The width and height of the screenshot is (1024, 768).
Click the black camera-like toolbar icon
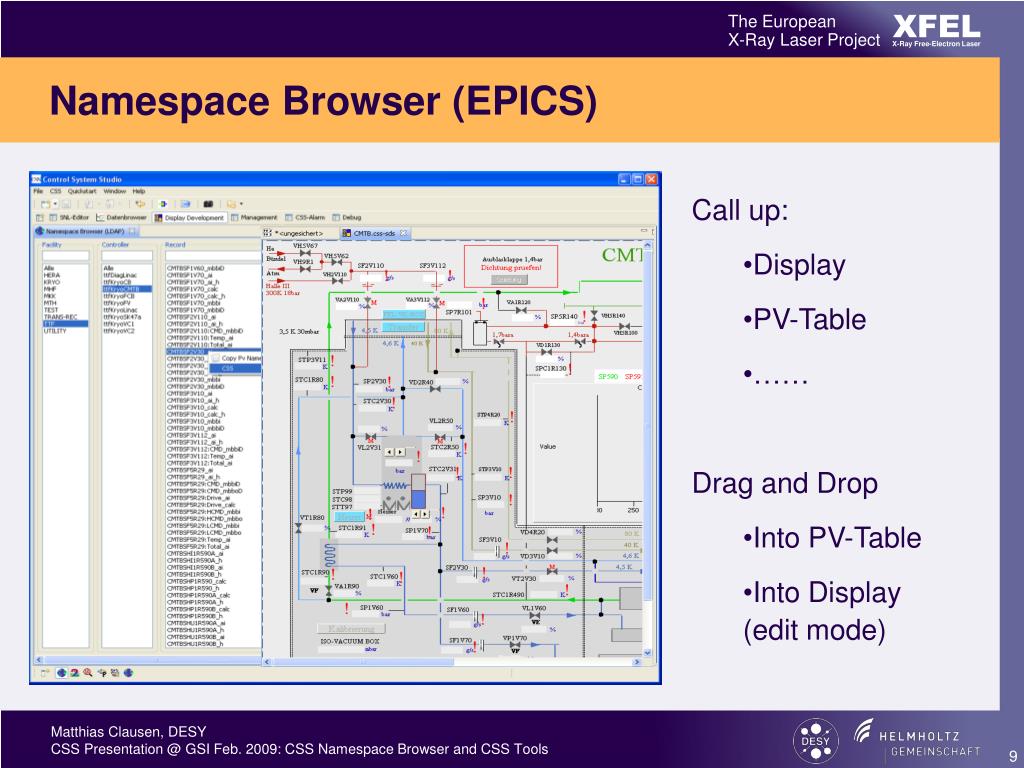tap(208, 204)
